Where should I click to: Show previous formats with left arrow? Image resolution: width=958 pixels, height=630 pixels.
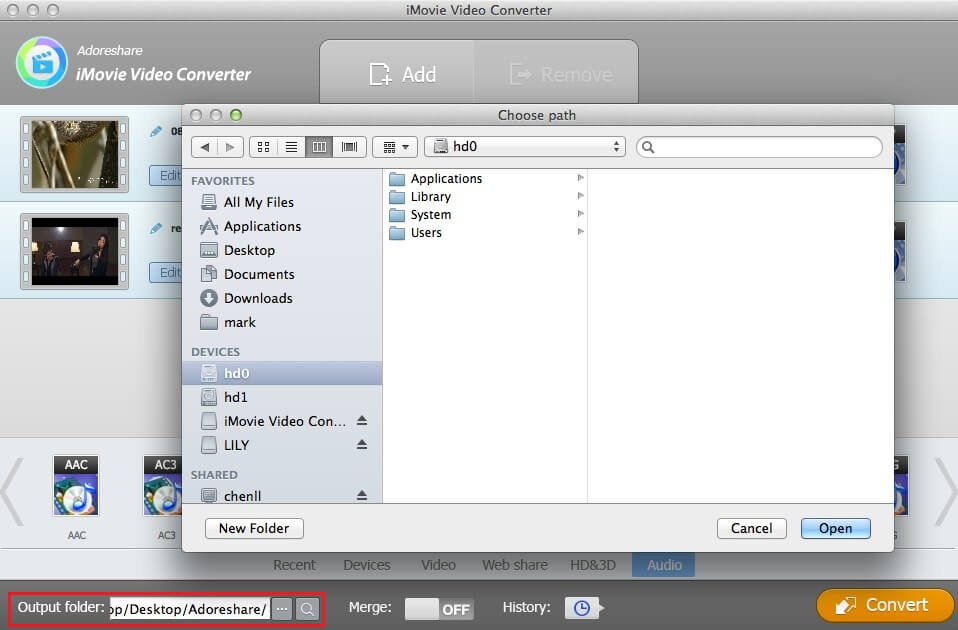tap(12, 491)
